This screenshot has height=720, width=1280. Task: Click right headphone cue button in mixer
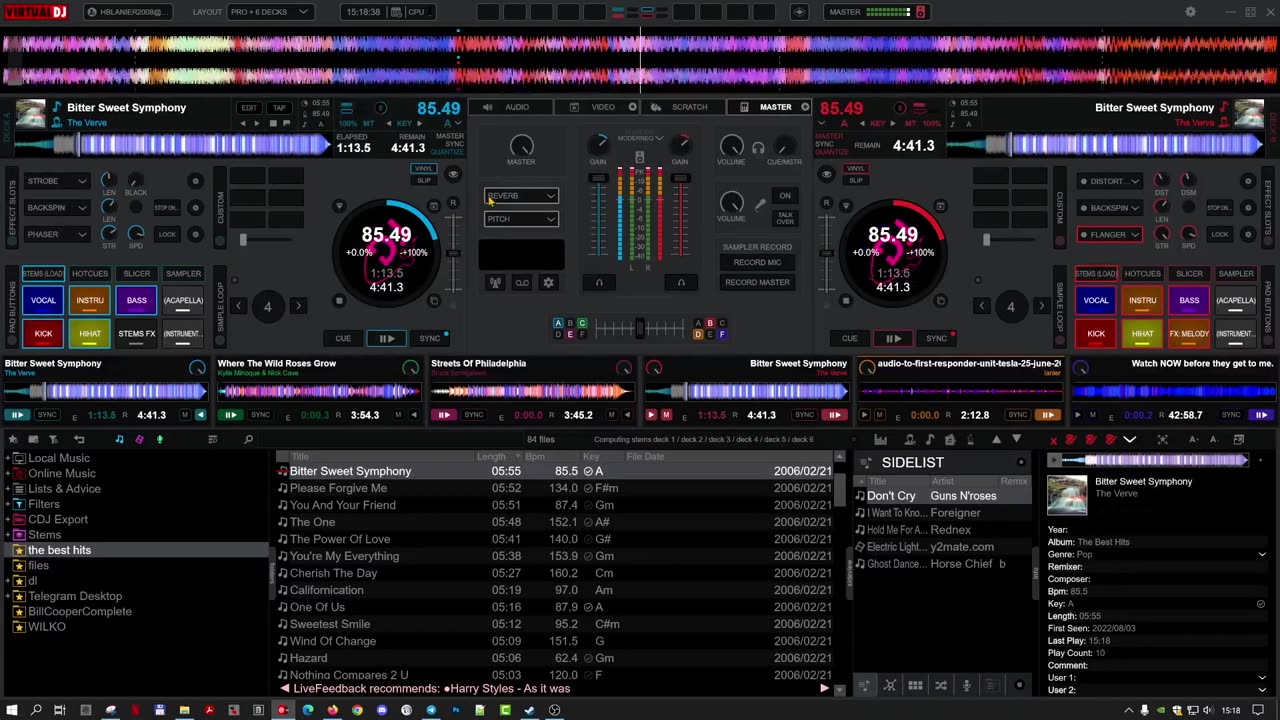(681, 283)
